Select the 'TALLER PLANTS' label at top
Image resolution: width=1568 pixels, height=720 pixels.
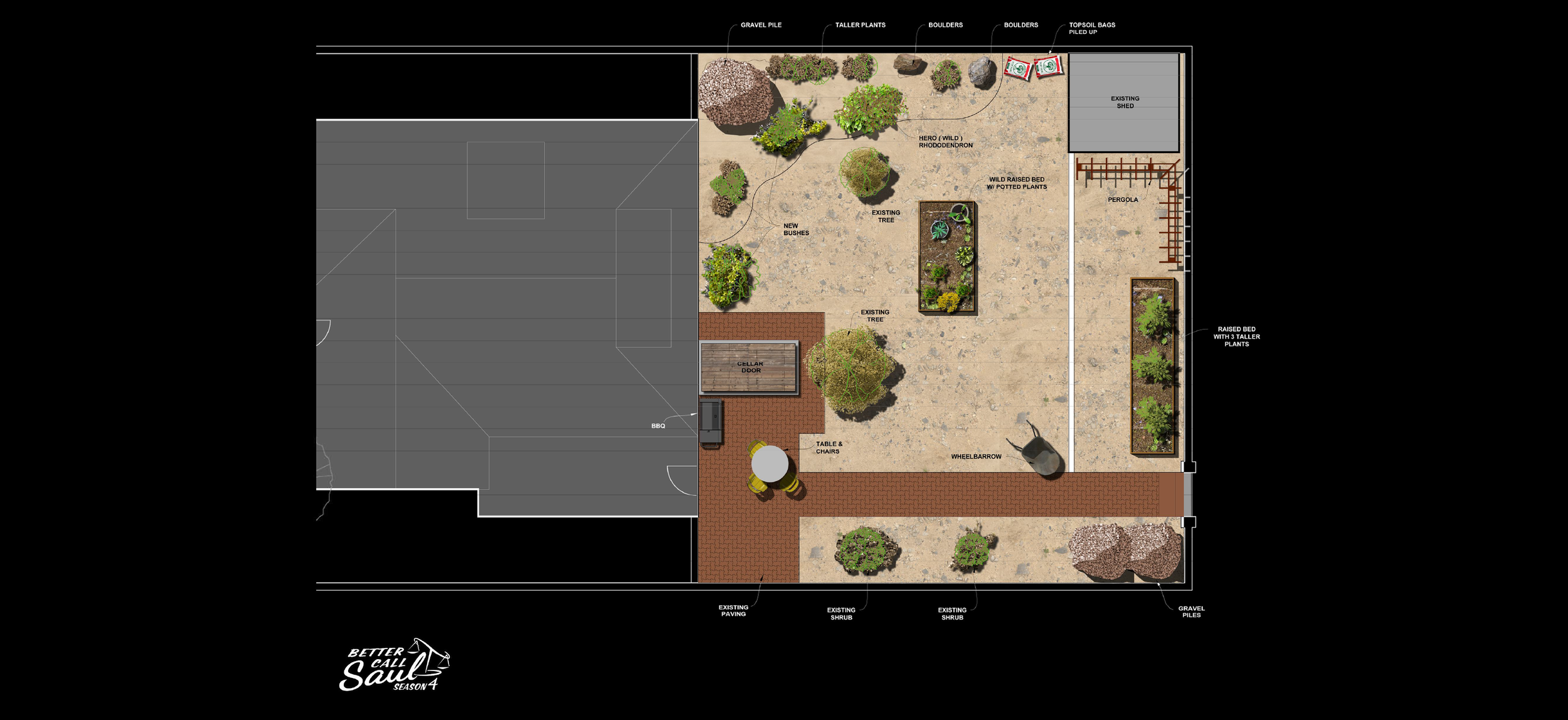pos(860,25)
